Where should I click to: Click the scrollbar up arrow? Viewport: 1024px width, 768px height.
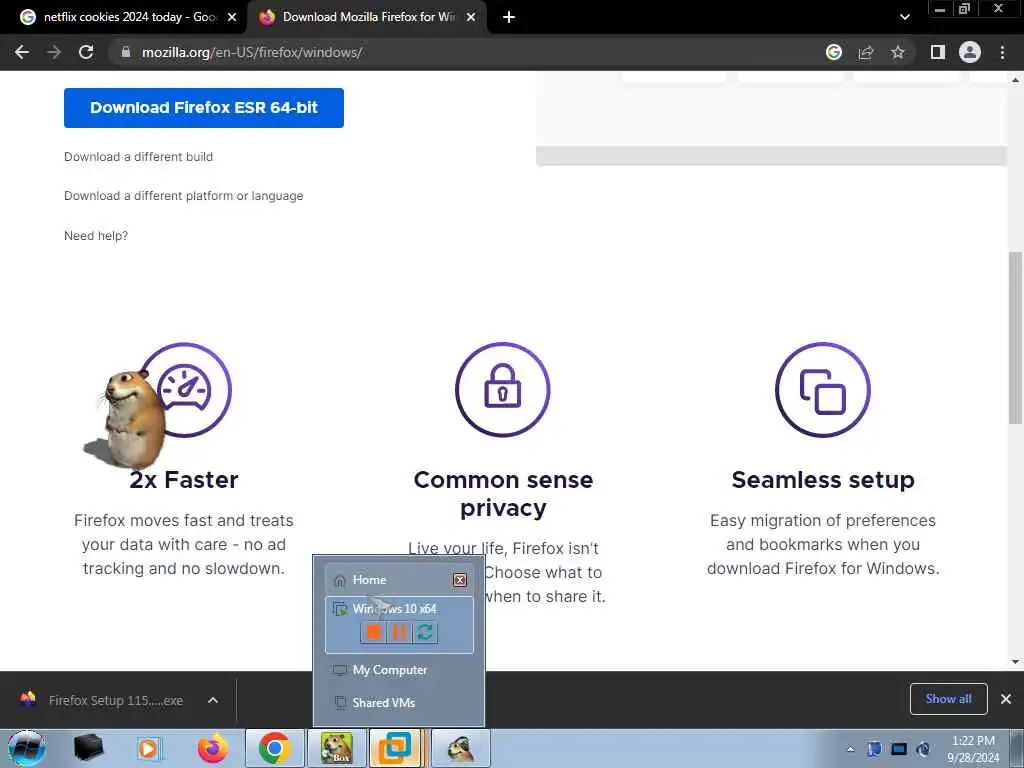tap(1015, 80)
